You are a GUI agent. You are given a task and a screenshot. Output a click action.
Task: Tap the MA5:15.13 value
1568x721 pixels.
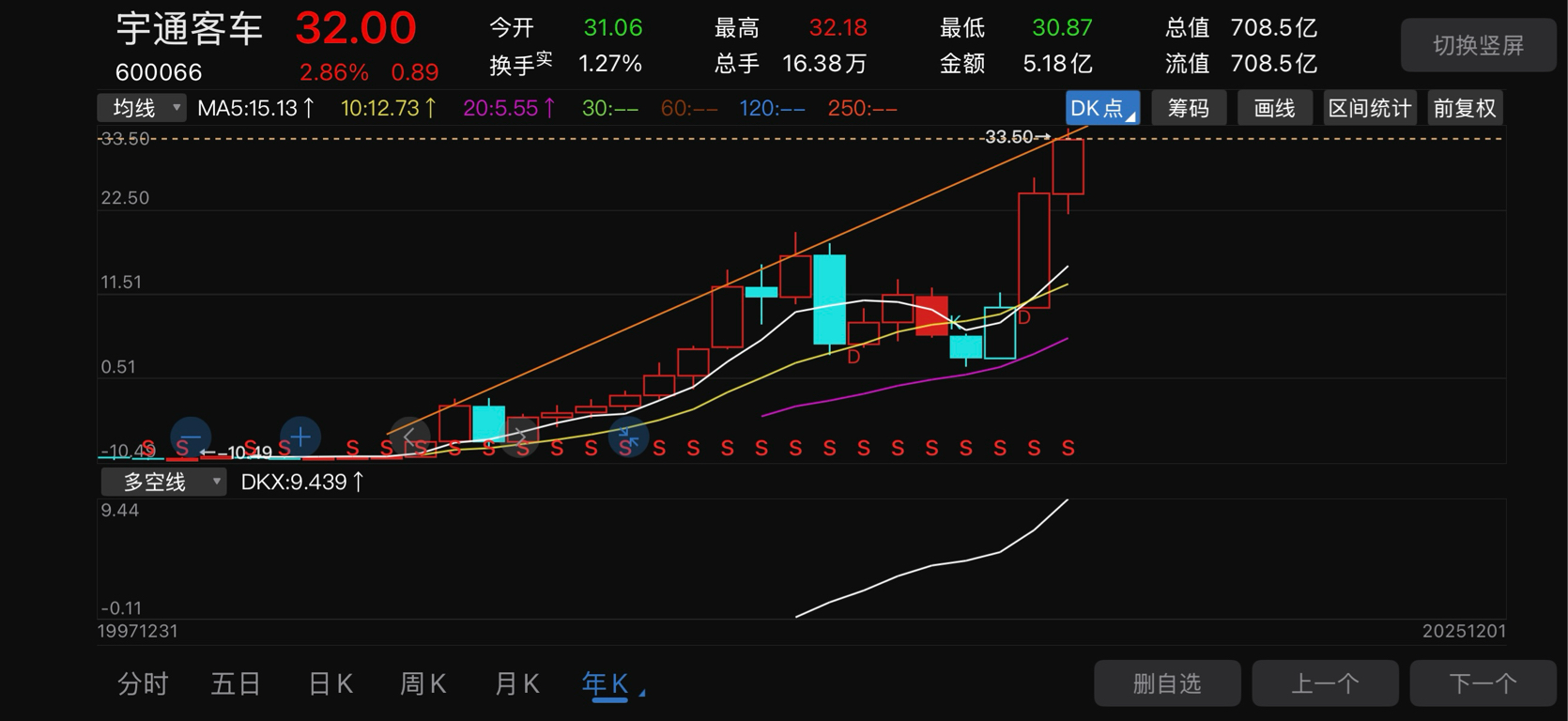point(255,108)
